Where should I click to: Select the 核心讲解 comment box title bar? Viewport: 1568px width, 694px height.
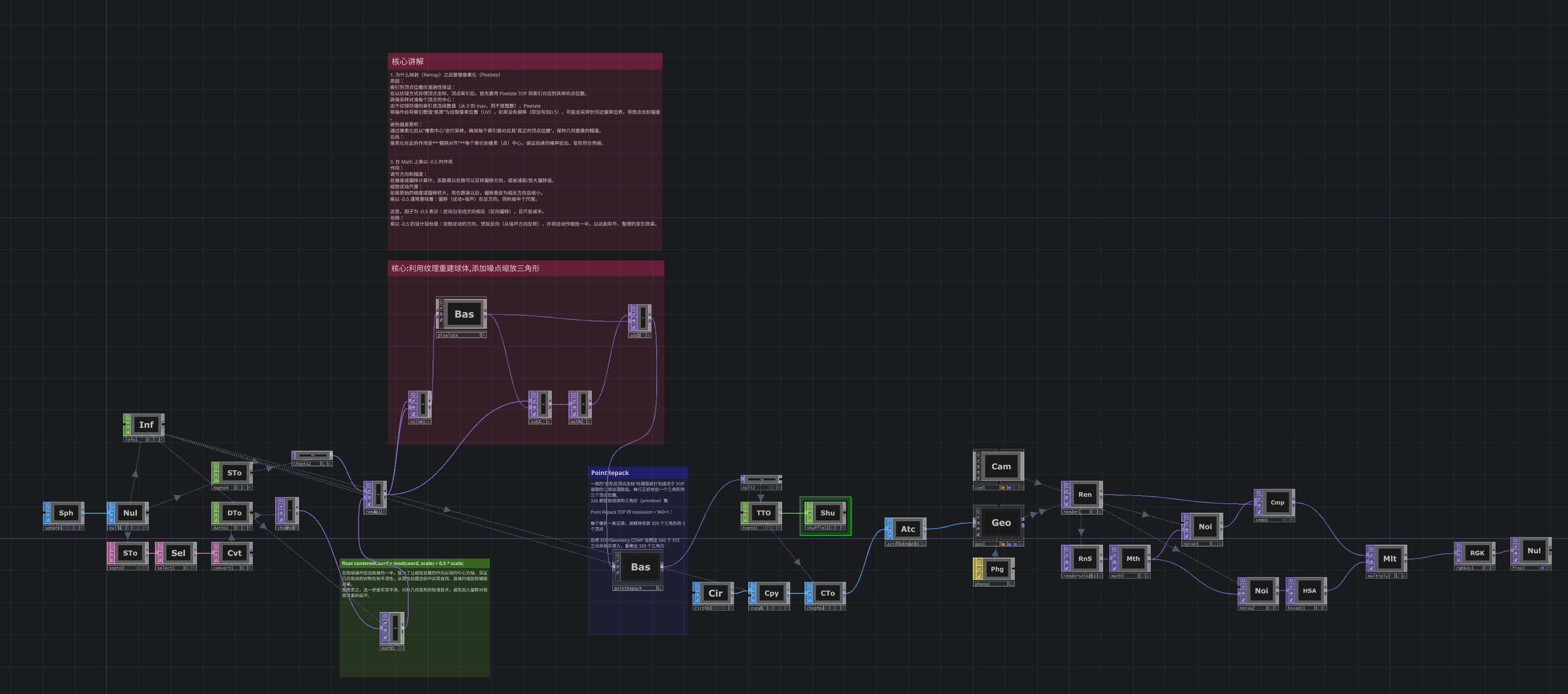click(525, 62)
